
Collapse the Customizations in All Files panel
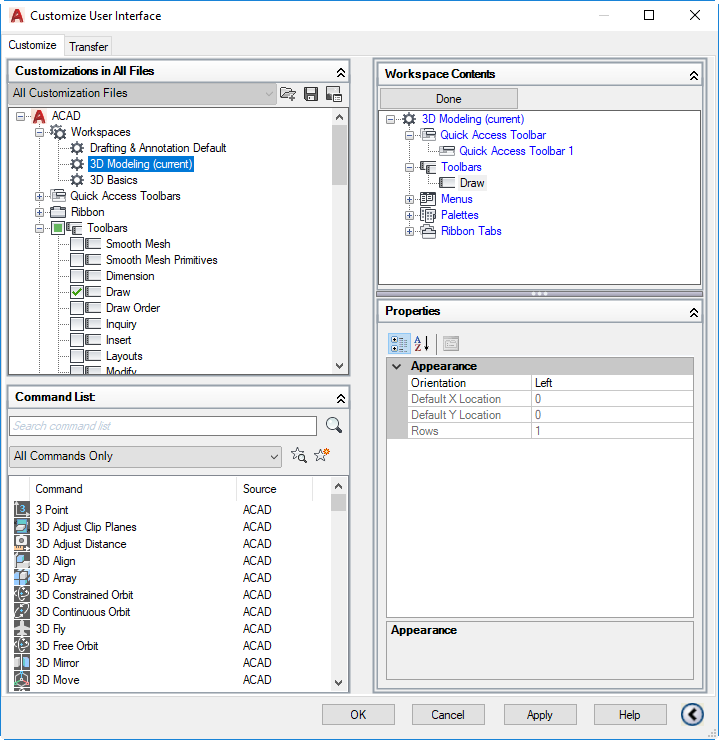341,72
